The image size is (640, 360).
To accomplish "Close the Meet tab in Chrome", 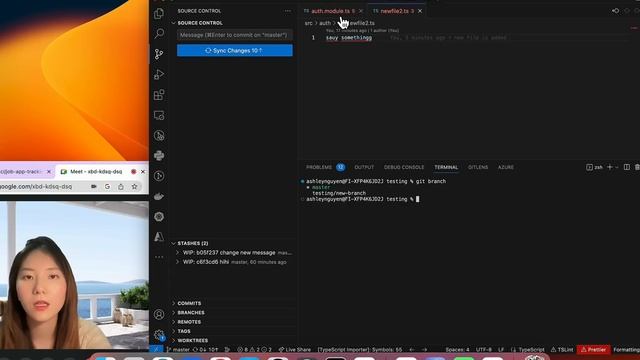I will point(142,172).
